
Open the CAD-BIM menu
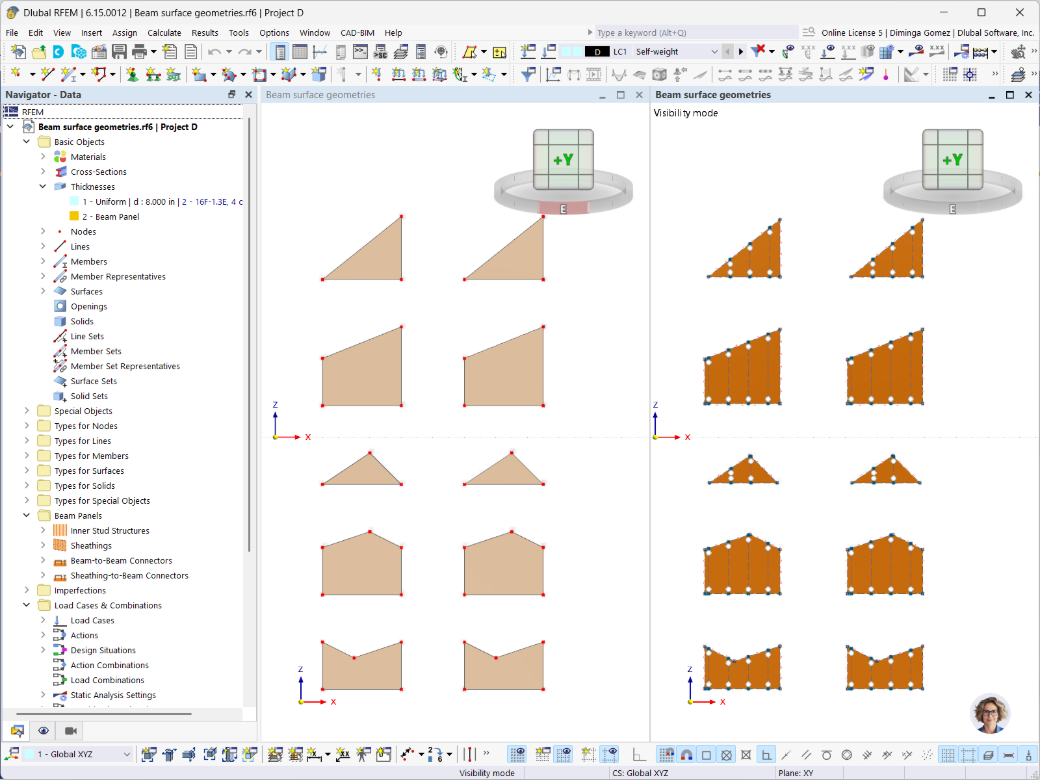(x=357, y=32)
